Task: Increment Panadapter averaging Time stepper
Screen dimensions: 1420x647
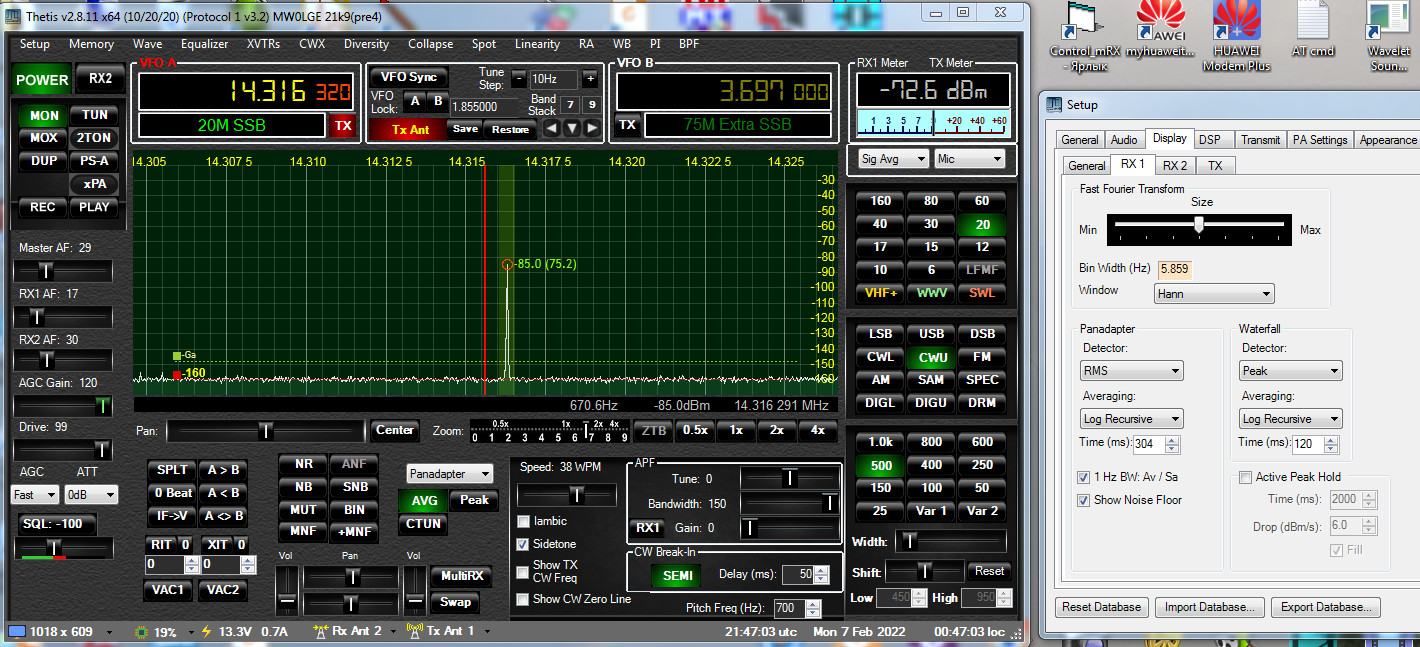Action: coord(1173,438)
